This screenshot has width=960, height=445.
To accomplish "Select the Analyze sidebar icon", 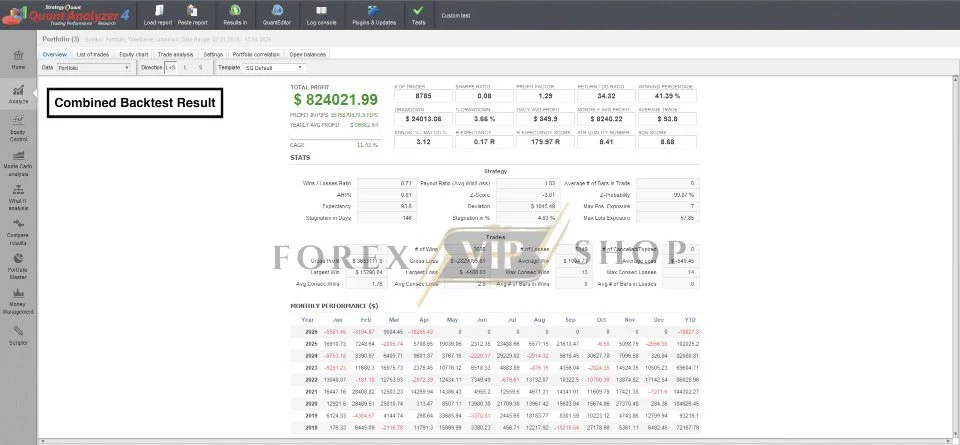I will (18, 94).
